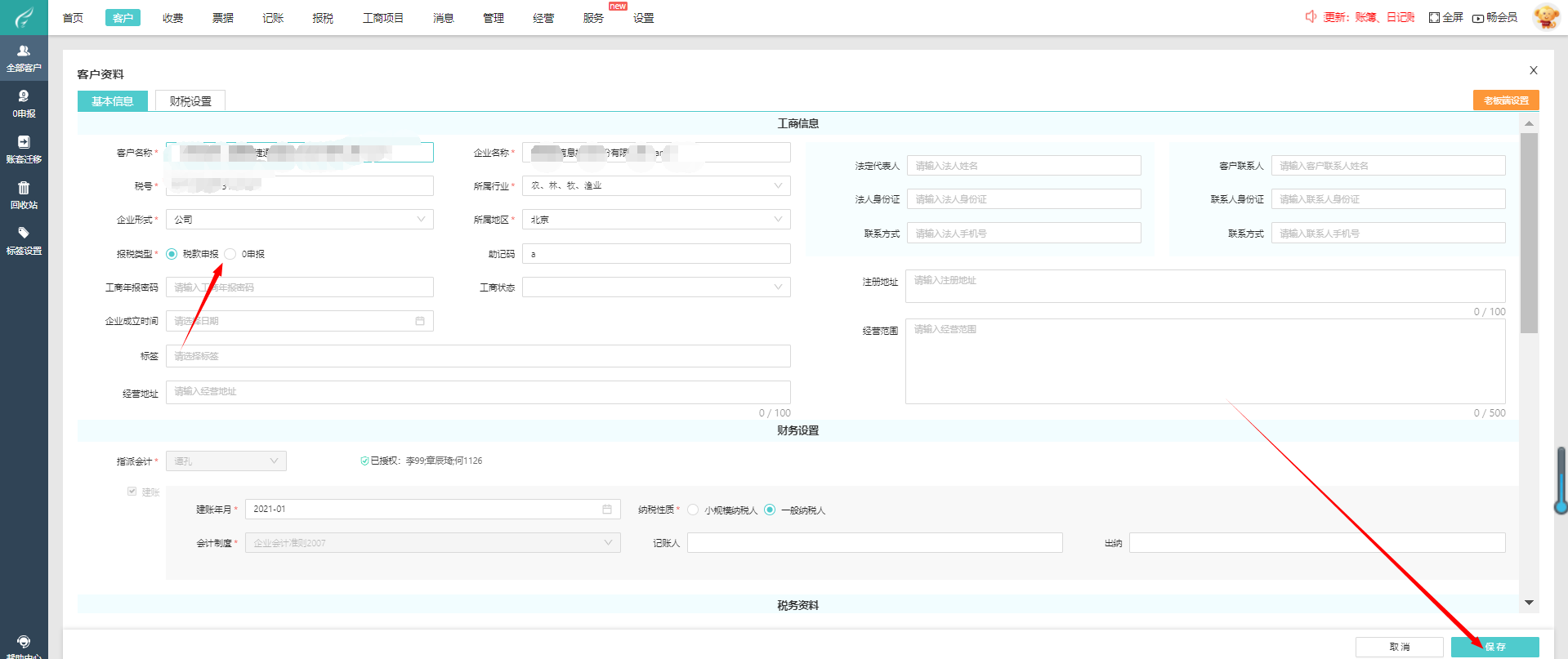
Task: Select the 0申报 radio option
Action: tap(230, 254)
